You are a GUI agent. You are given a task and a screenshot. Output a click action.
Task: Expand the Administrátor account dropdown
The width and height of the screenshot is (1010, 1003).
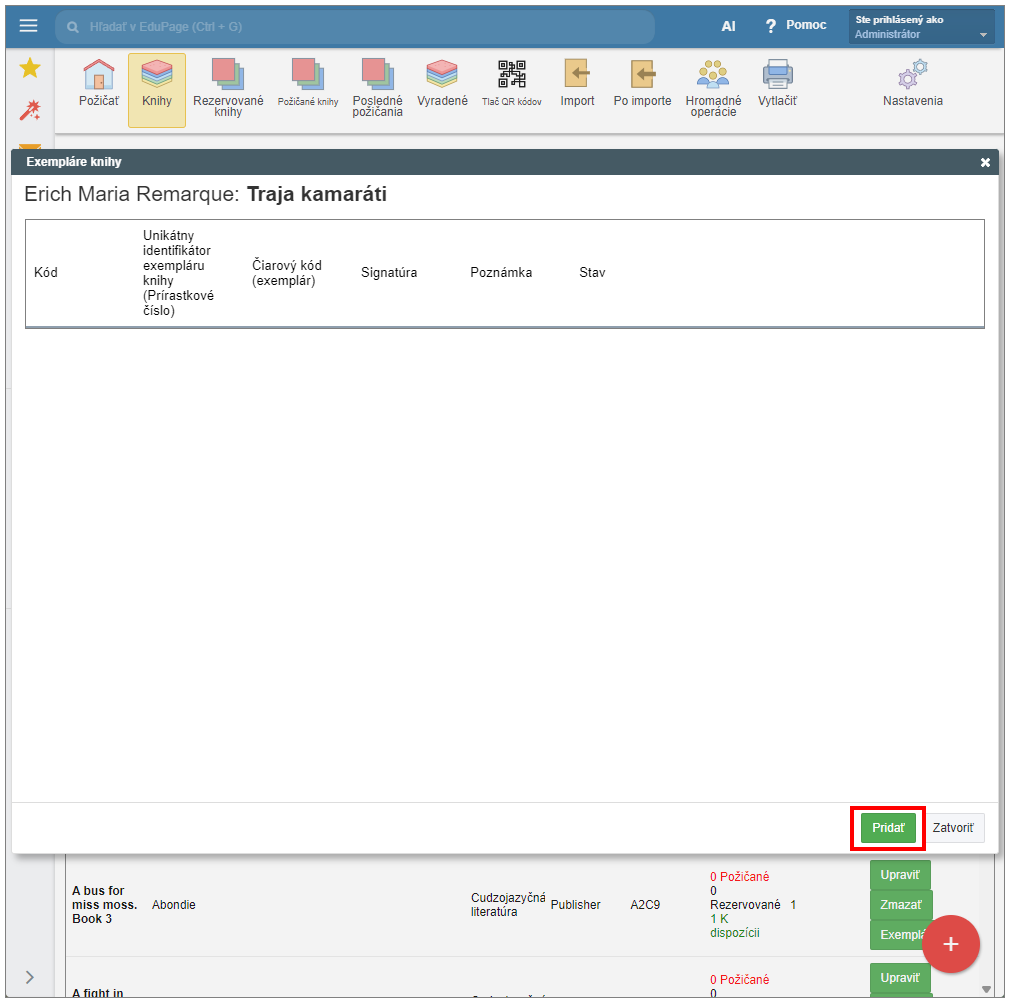point(921,27)
